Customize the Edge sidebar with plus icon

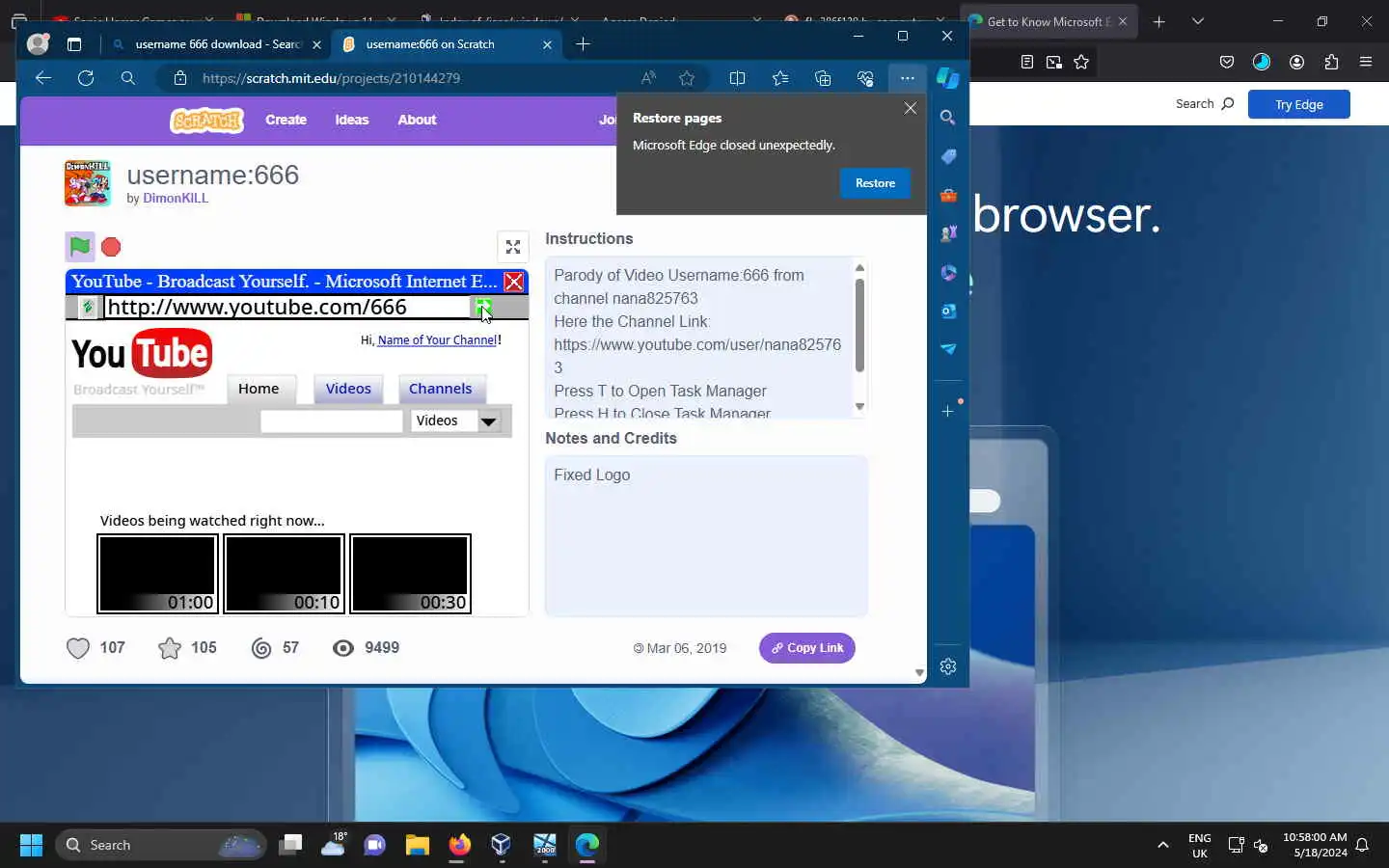pyautogui.click(x=948, y=411)
